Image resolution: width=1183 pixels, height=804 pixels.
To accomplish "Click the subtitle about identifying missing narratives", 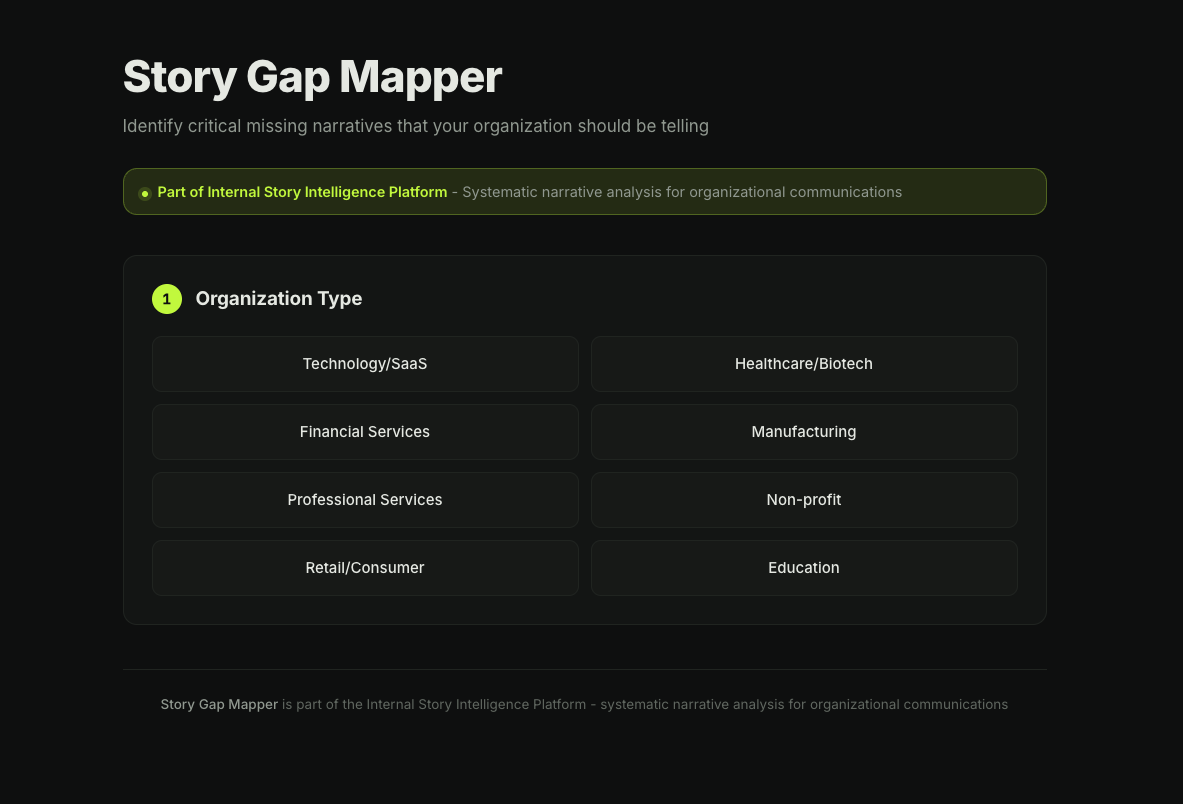I will pos(416,126).
